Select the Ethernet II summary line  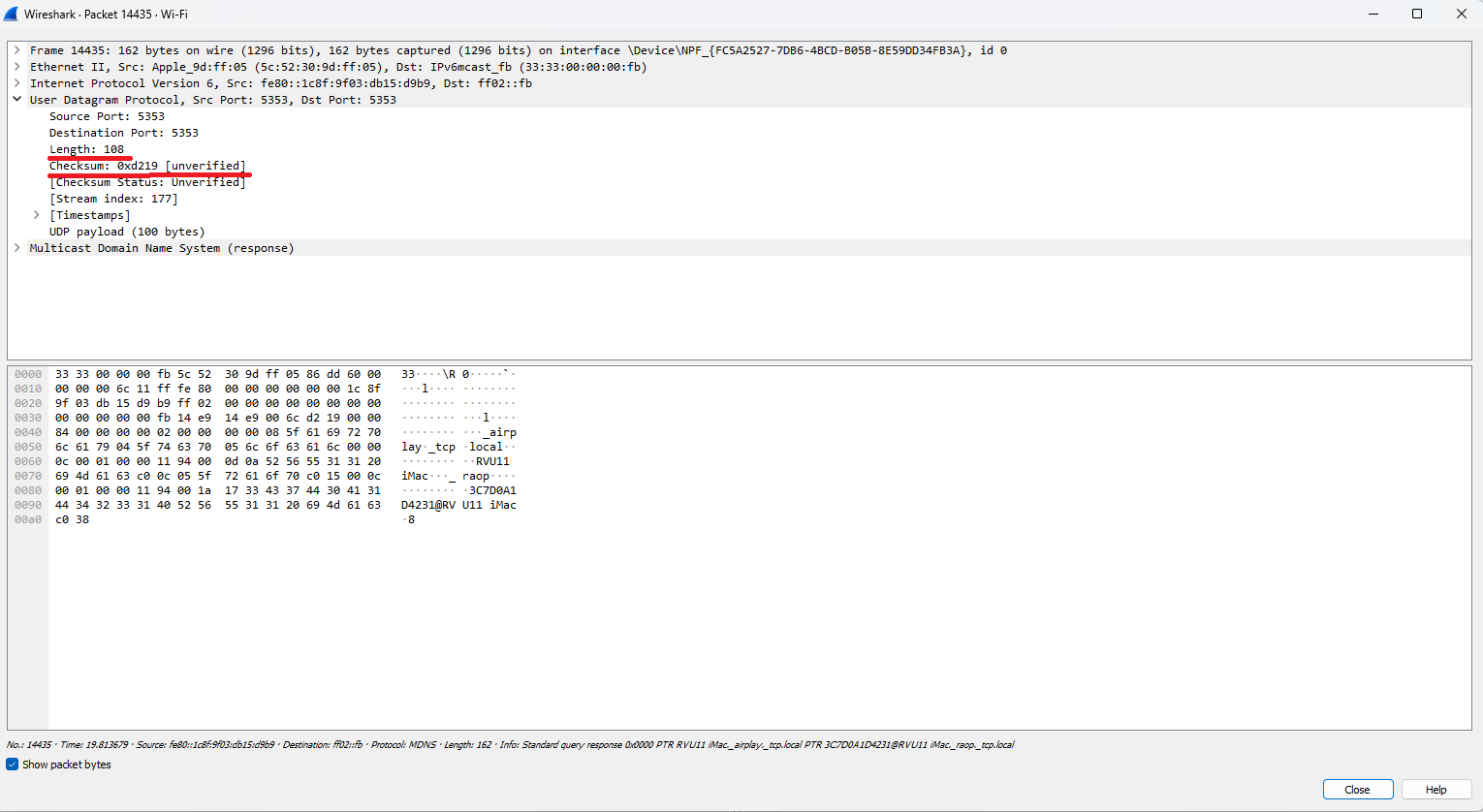coord(338,67)
